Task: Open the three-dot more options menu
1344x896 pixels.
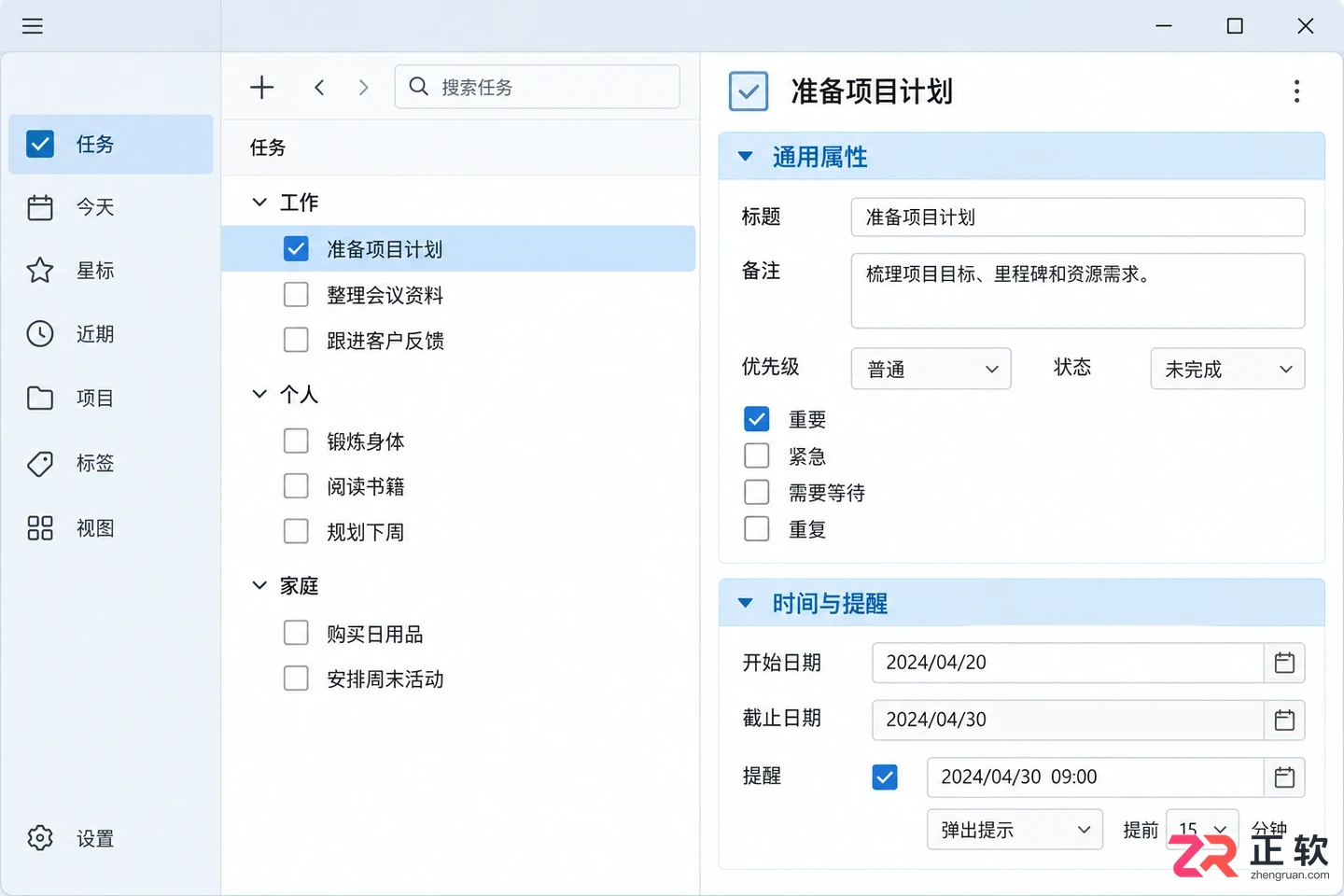Action: tap(1296, 91)
